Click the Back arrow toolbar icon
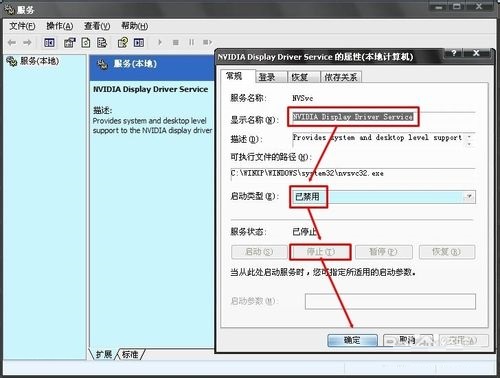Image resolution: width=500 pixels, height=378 pixels. click(12, 42)
